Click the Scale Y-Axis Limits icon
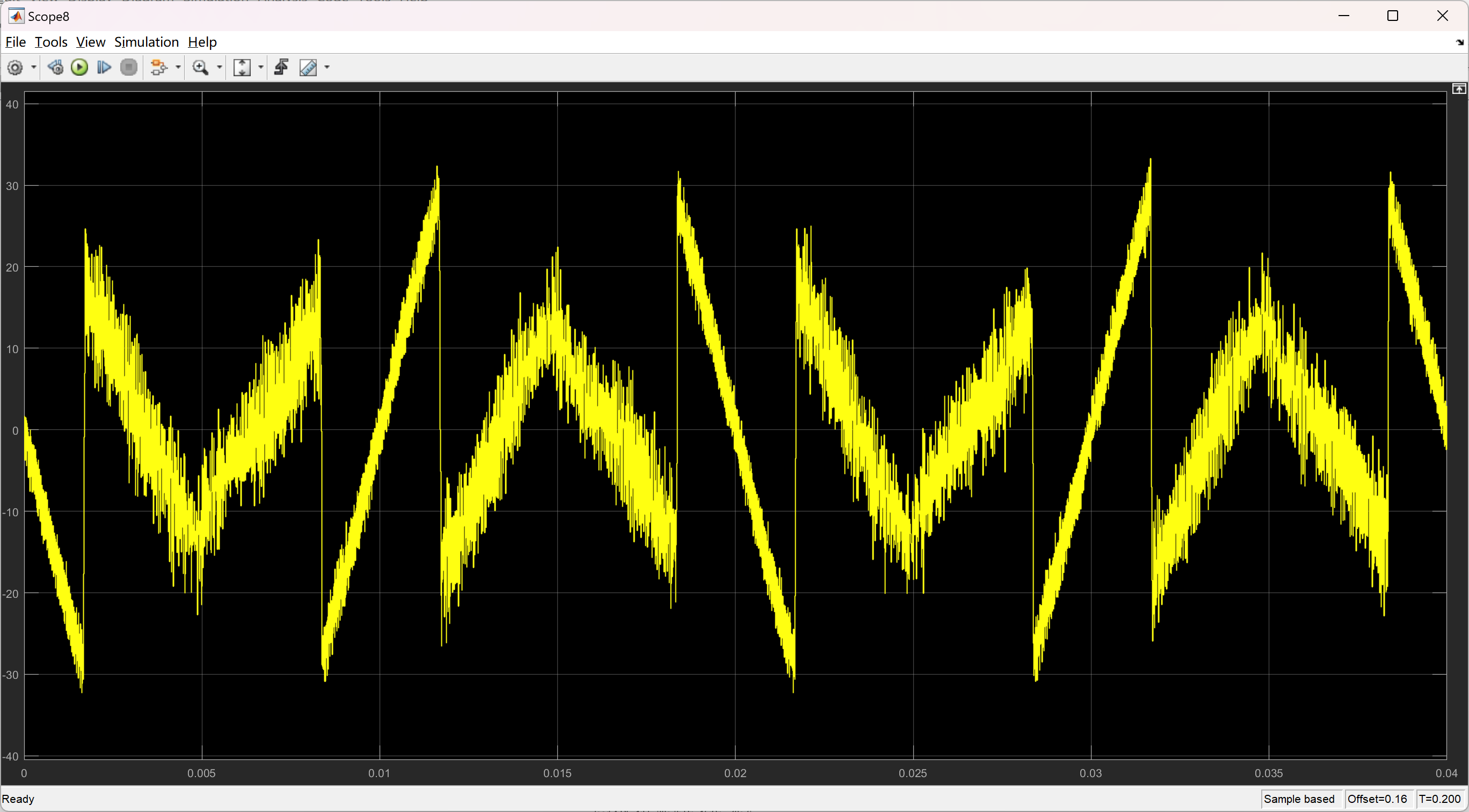This screenshot has width=1469, height=812. click(x=242, y=68)
